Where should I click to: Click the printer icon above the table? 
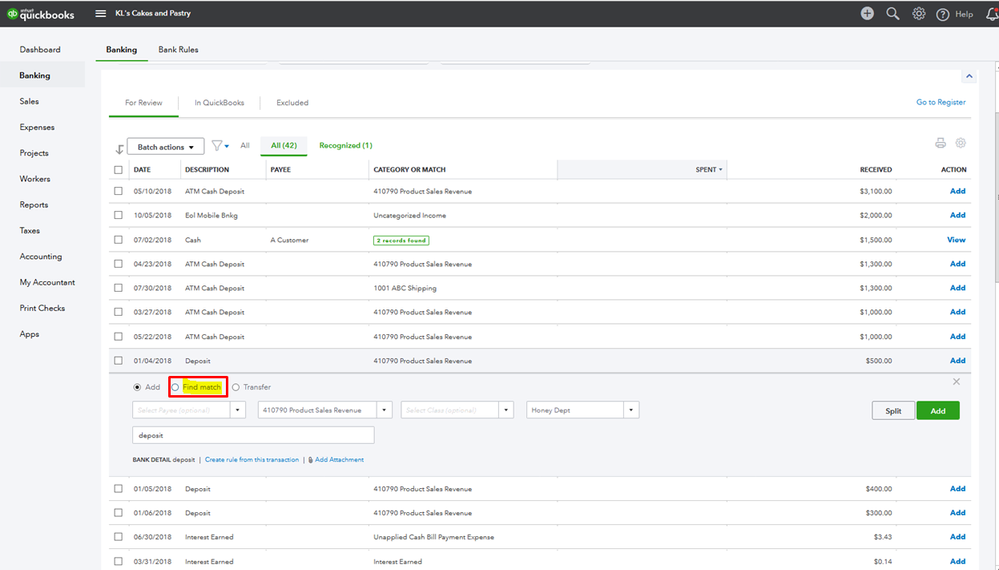pos(940,144)
